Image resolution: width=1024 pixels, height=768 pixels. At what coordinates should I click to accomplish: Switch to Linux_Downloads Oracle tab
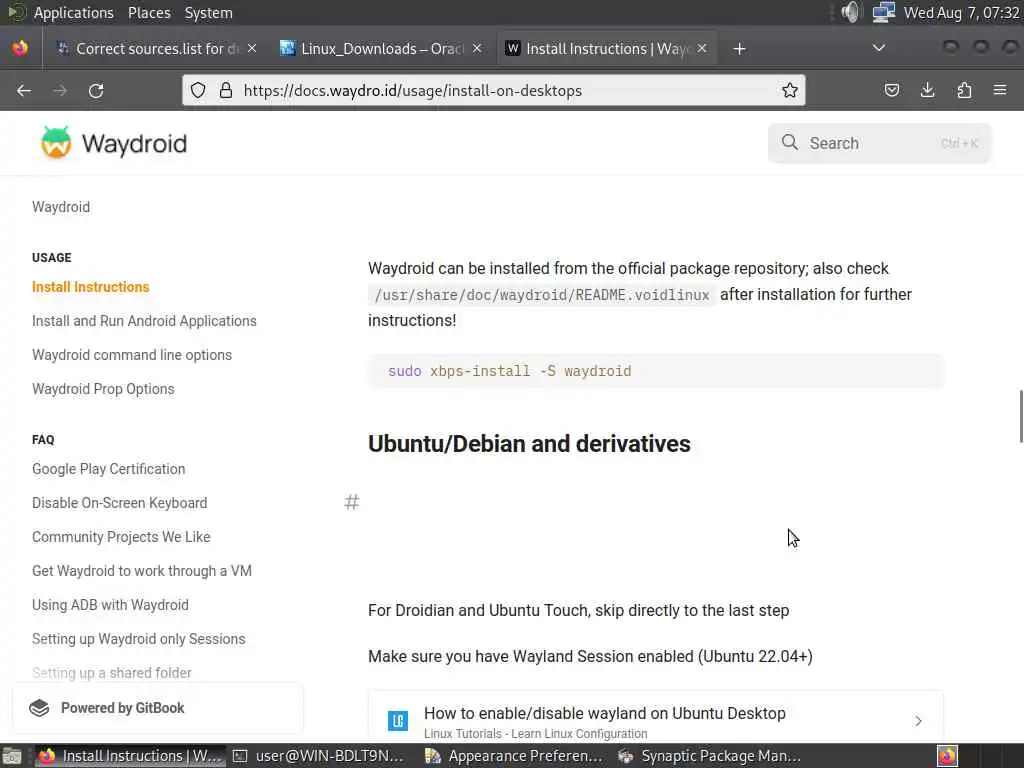381,48
